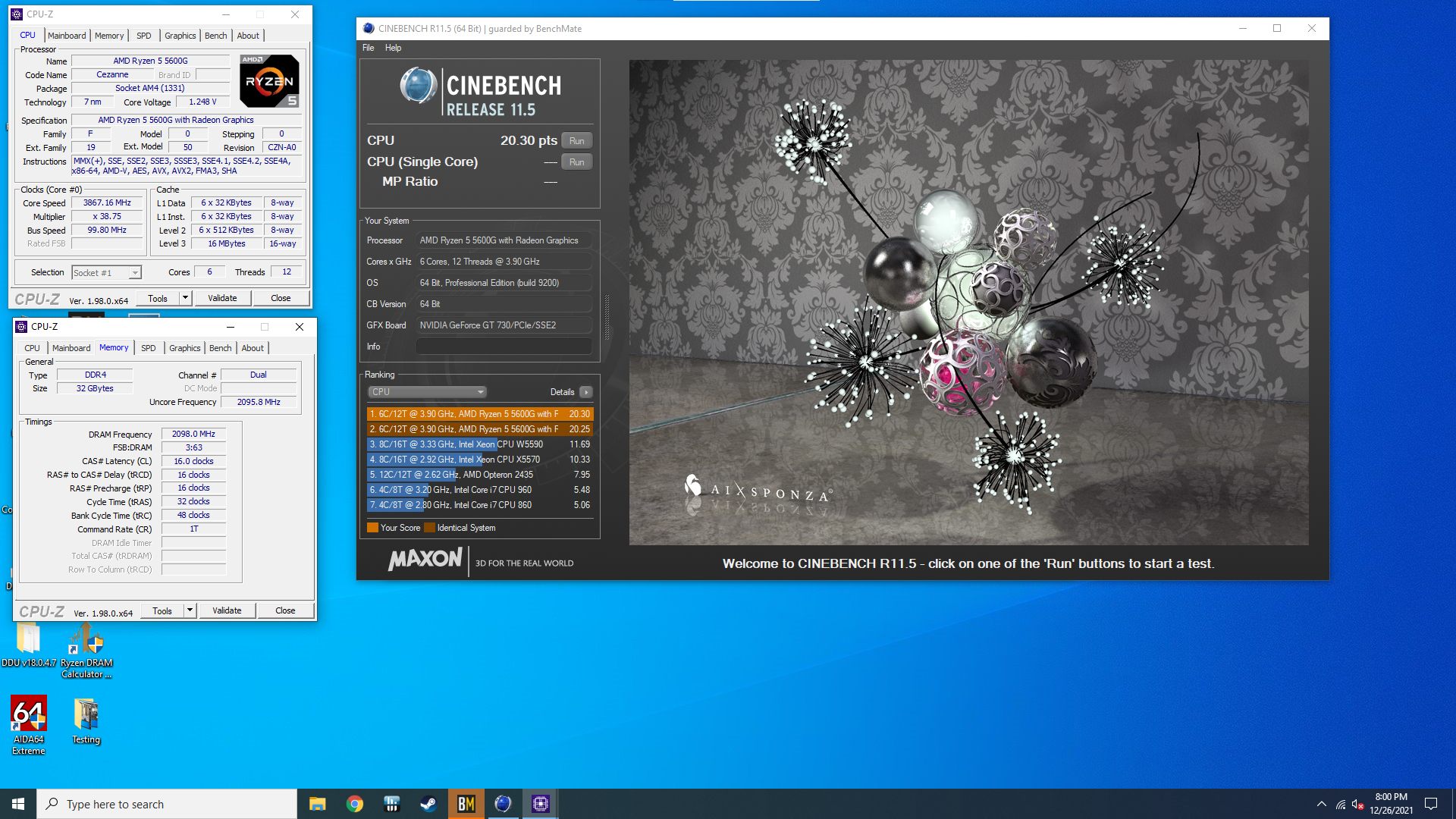
Task: Select the Testing desktop icon
Action: [x=86, y=721]
